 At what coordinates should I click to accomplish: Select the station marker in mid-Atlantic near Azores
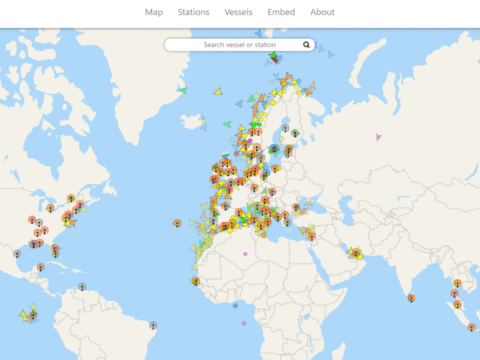point(177,223)
